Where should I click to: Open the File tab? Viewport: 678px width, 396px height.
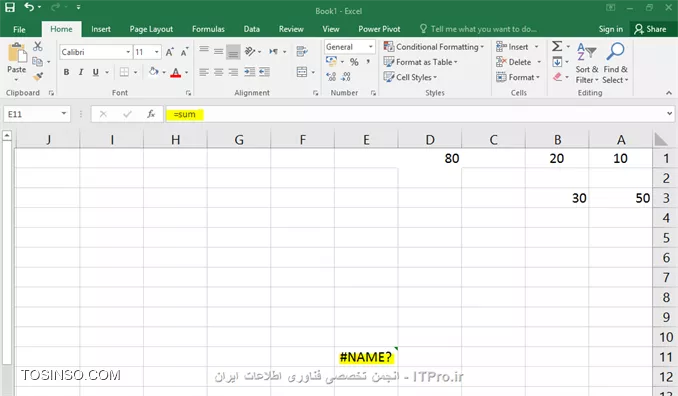[x=19, y=29]
